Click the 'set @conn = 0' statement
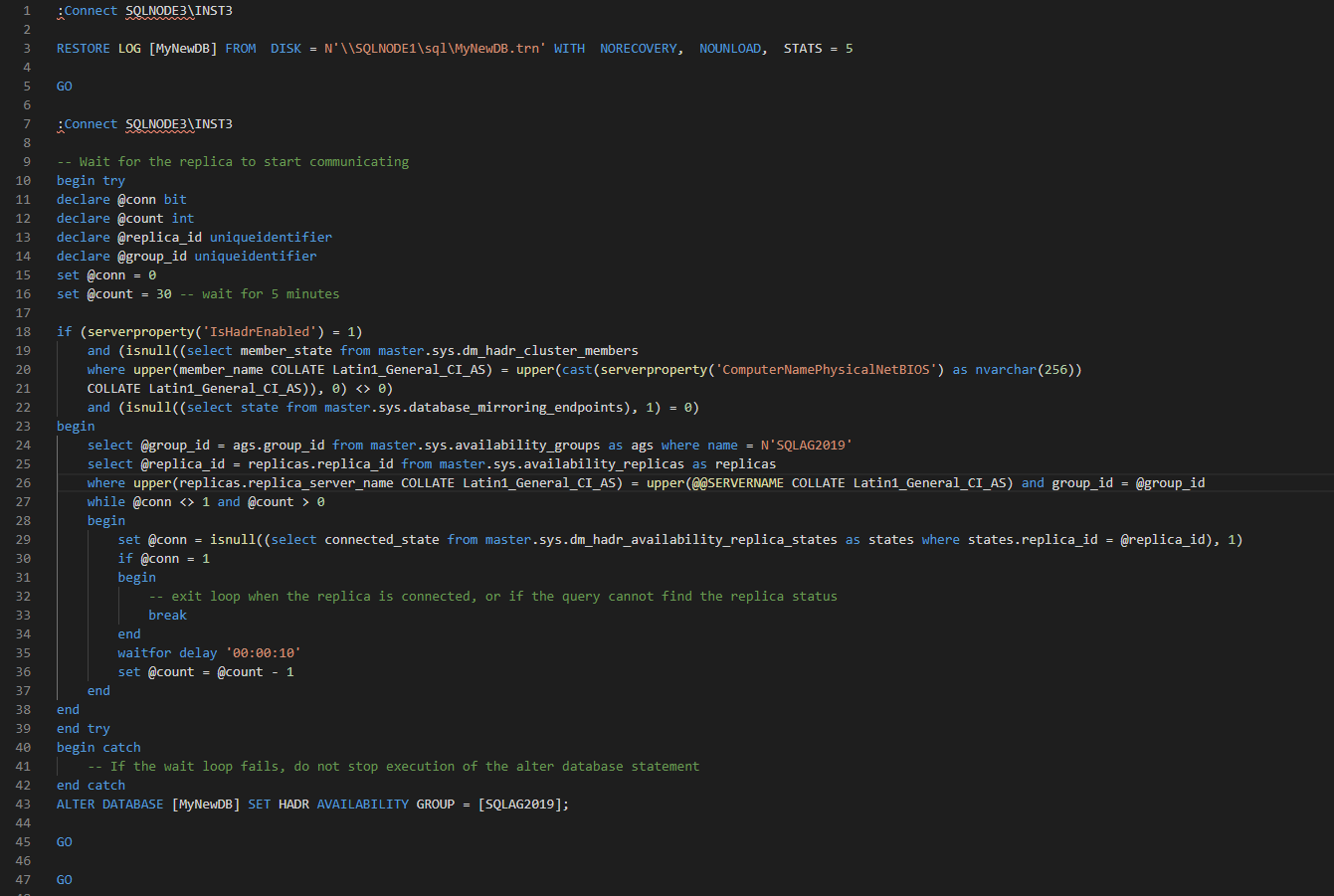 click(106, 274)
